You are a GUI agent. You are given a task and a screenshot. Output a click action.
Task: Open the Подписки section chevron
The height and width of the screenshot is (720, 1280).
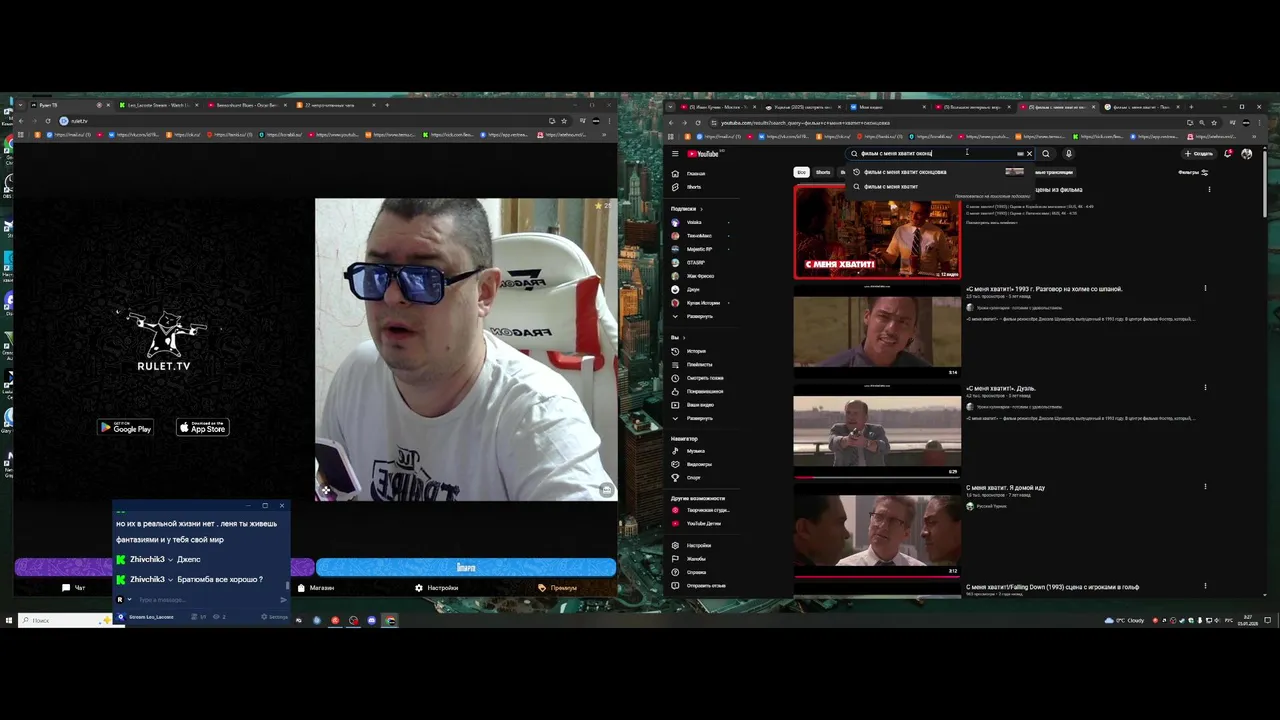[x=700, y=209]
